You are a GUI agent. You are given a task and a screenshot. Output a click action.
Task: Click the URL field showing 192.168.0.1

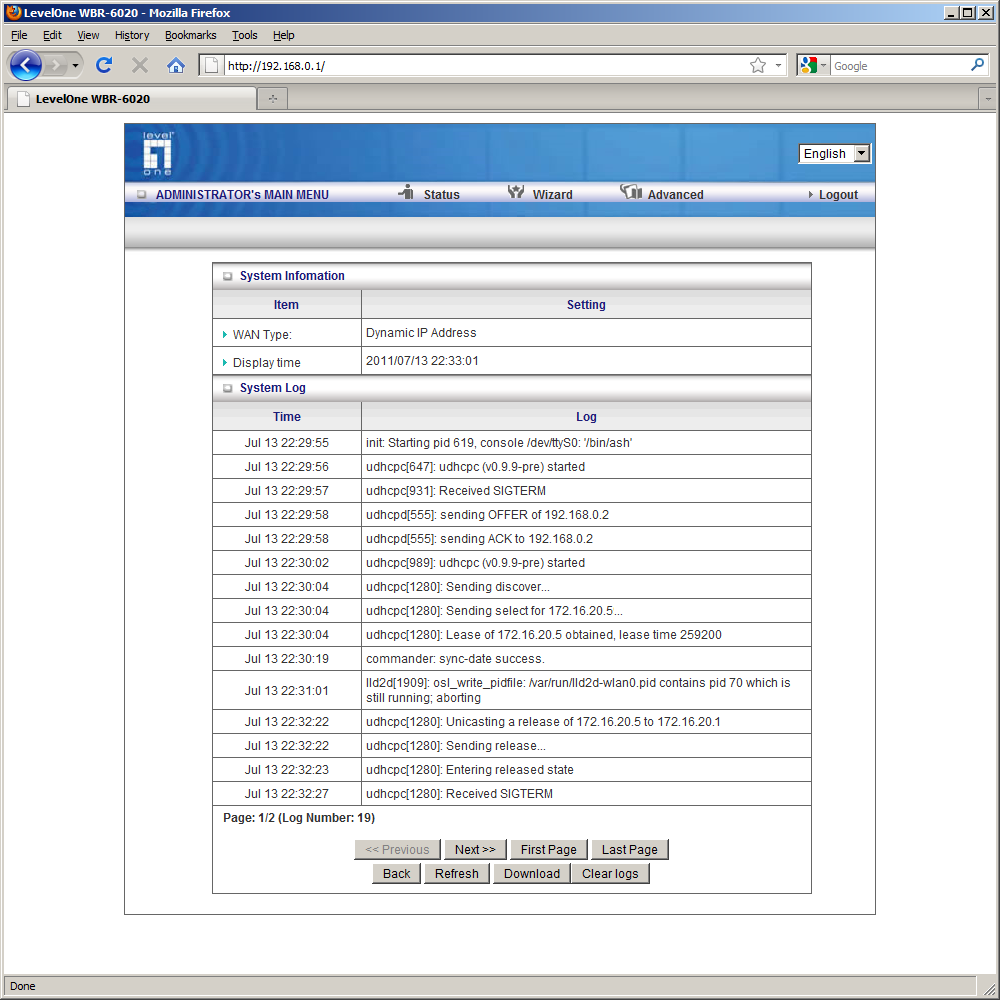485,66
